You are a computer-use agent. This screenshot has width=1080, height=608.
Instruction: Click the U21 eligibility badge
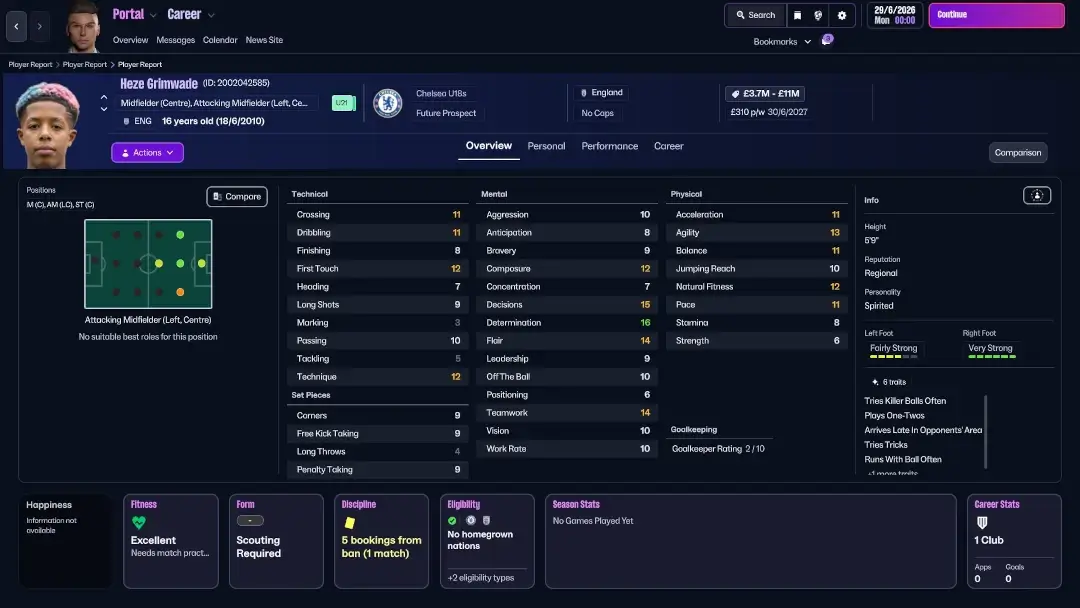342,103
